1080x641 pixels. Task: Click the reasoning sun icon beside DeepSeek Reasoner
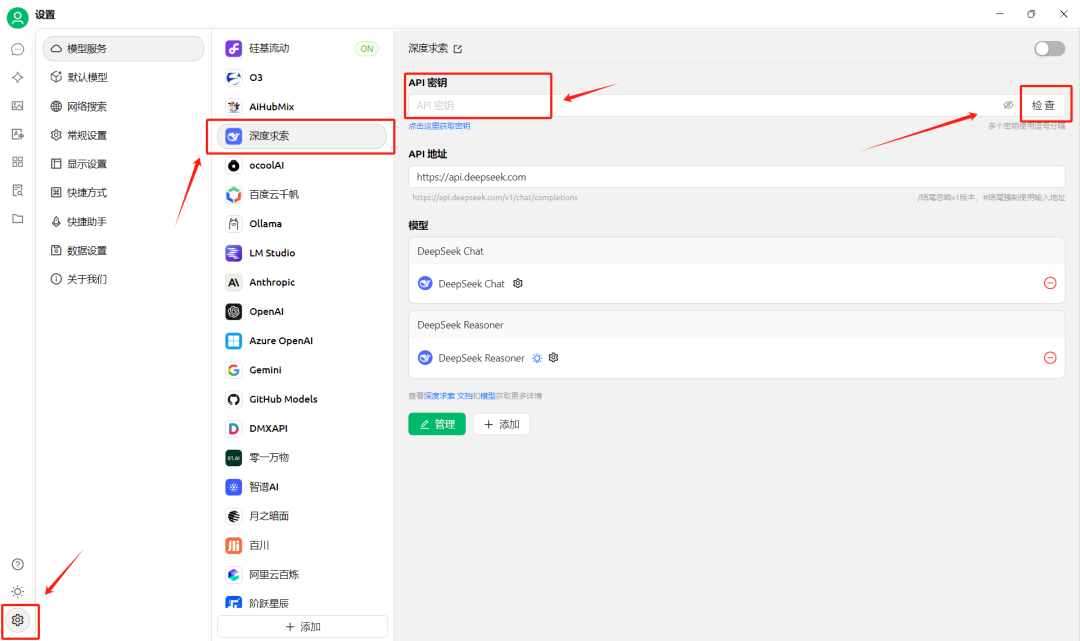point(537,358)
